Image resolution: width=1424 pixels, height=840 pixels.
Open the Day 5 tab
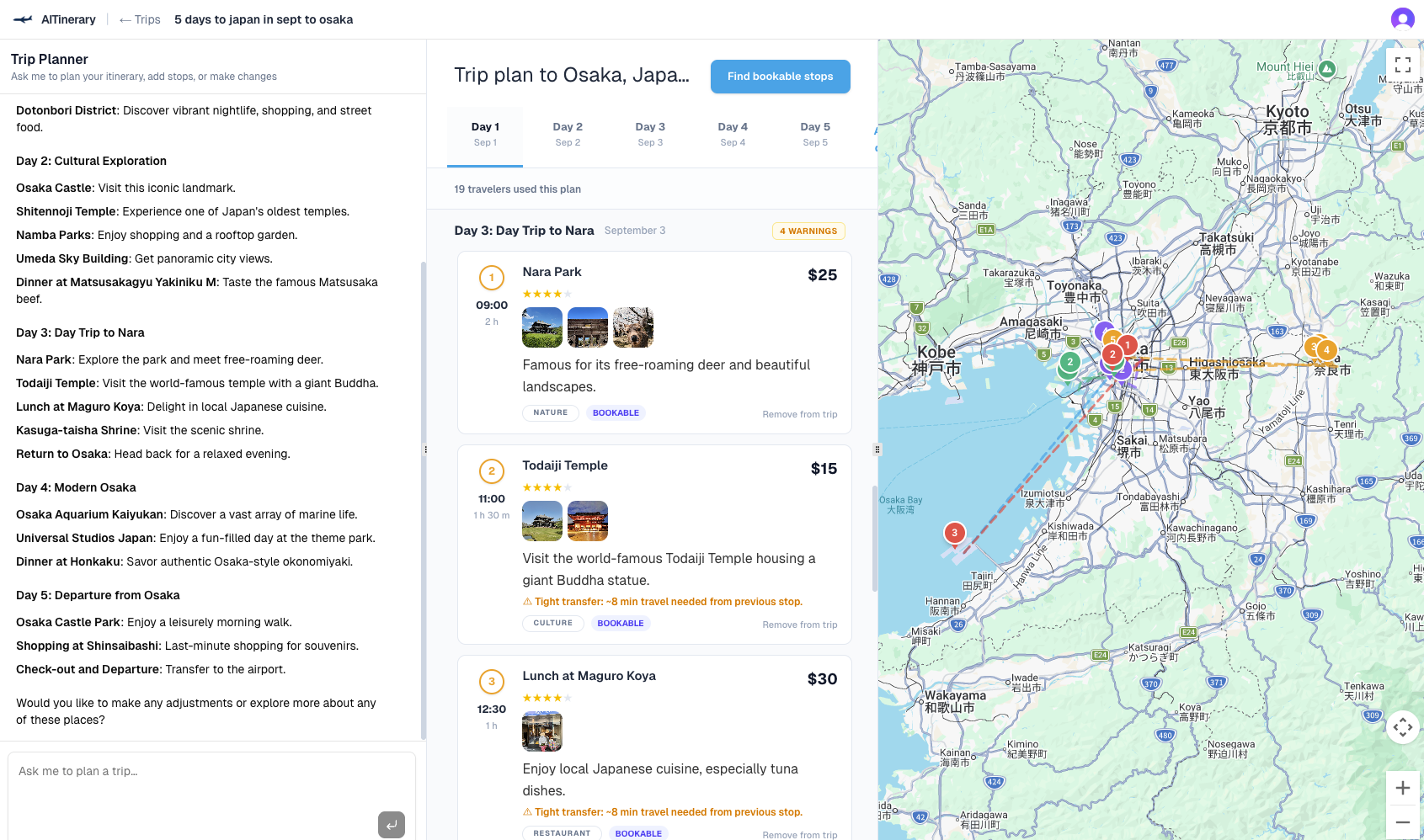click(x=814, y=134)
